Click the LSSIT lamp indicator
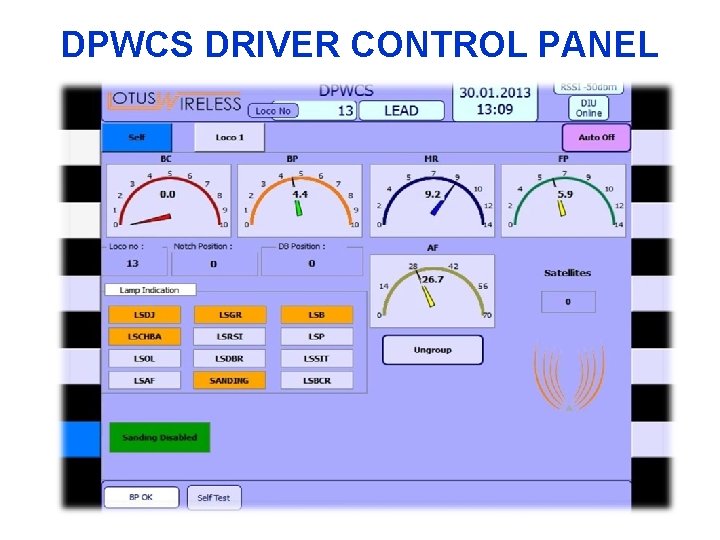The width and height of the screenshot is (720, 540). pyautogui.click(x=317, y=359)
